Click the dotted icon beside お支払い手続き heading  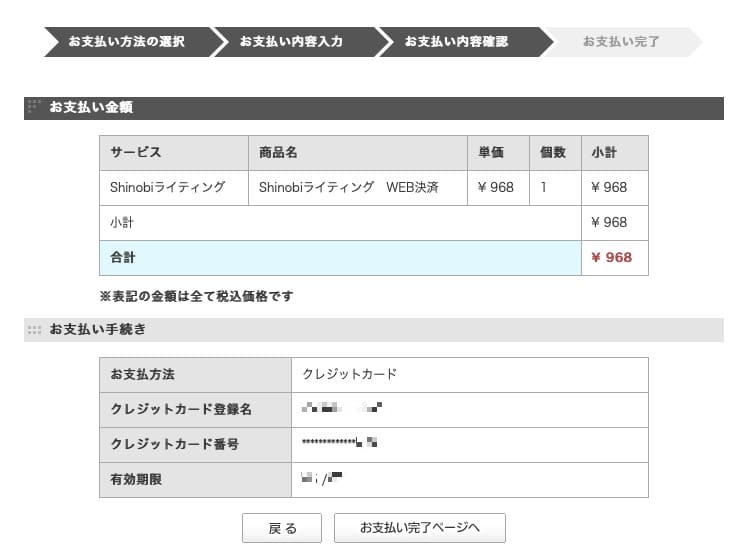(x=35, y=329)
